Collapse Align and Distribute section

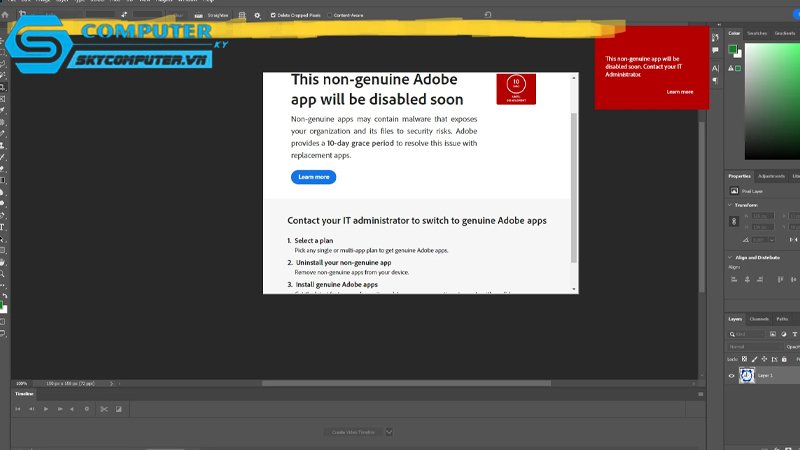[730, 257]
